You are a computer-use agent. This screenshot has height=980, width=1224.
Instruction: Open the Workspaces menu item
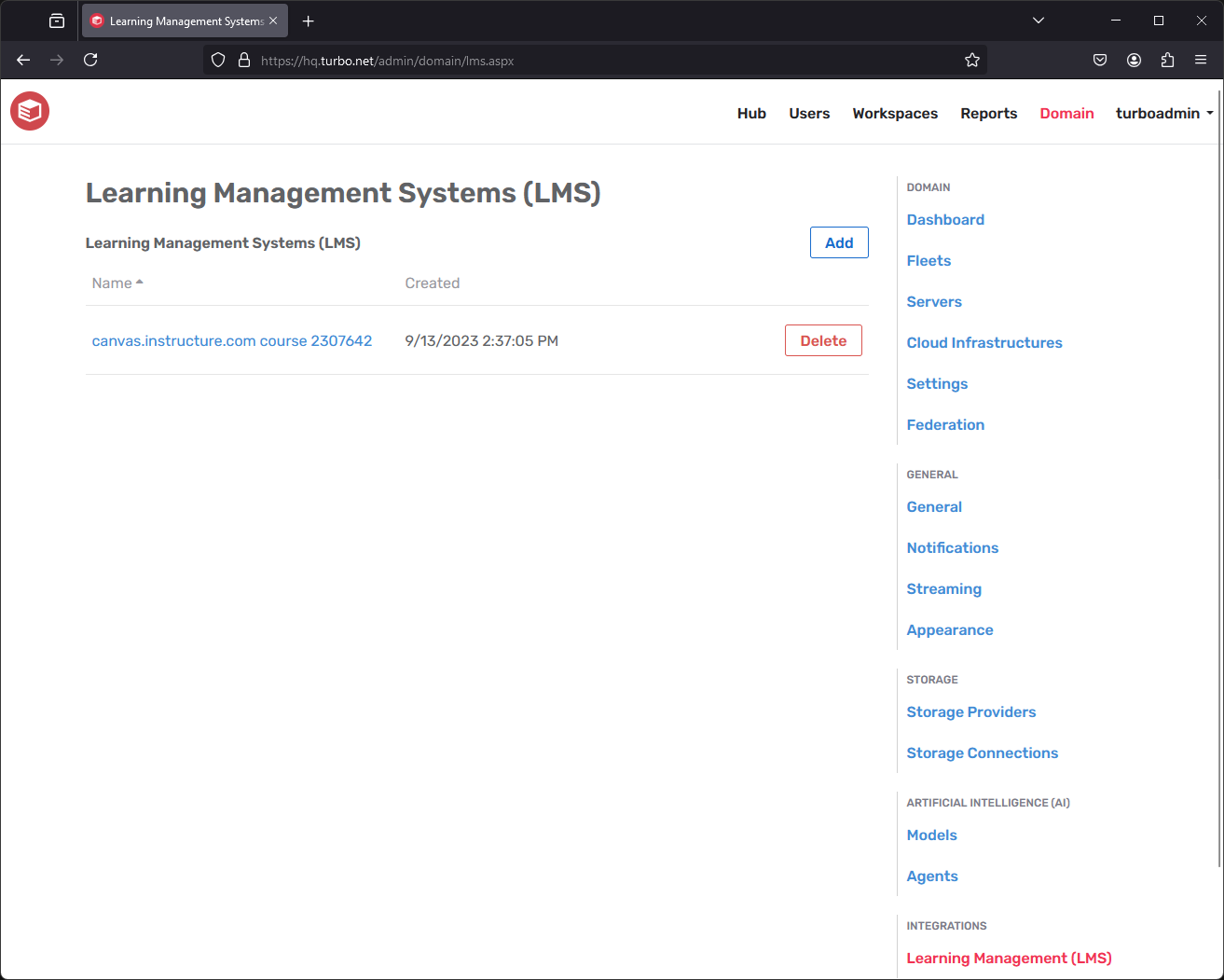tap(894, 113)
